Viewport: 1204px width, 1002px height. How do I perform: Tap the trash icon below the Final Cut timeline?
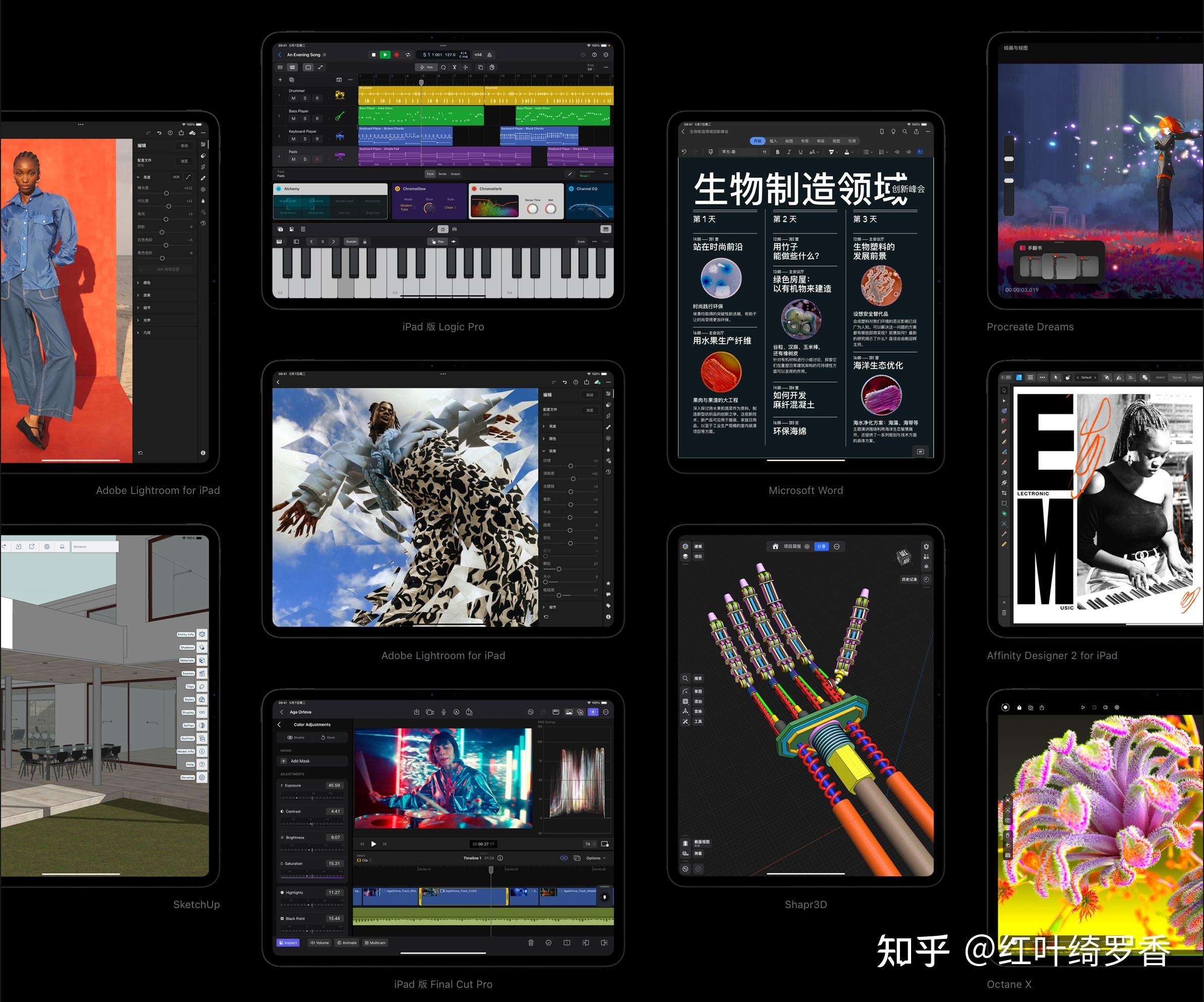click(531, 942)
